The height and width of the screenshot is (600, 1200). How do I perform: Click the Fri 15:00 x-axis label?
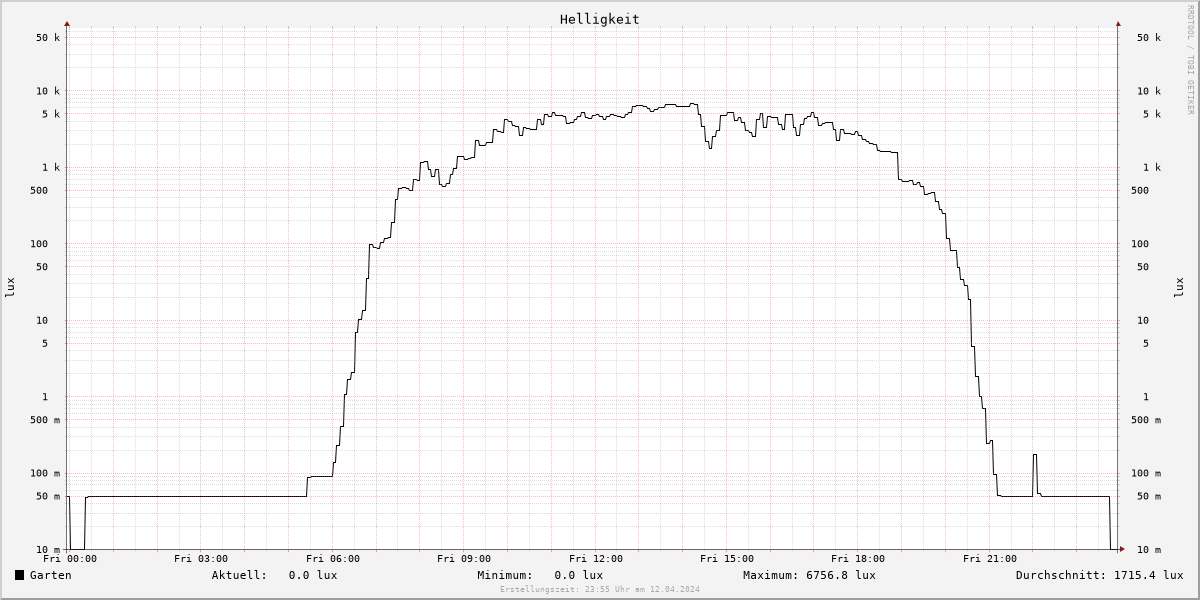pos(727,559)
